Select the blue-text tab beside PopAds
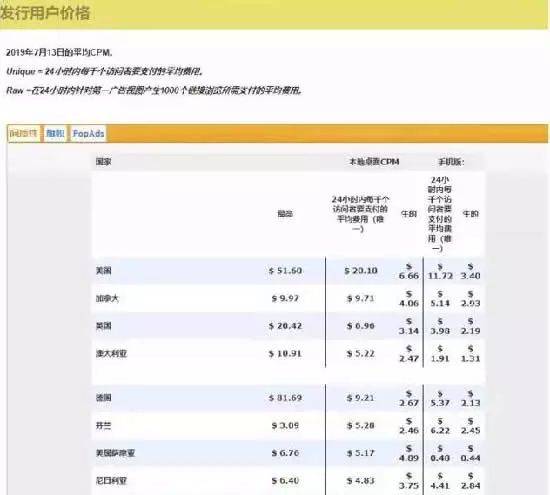 pyautogui.click(x=55, y=133)
